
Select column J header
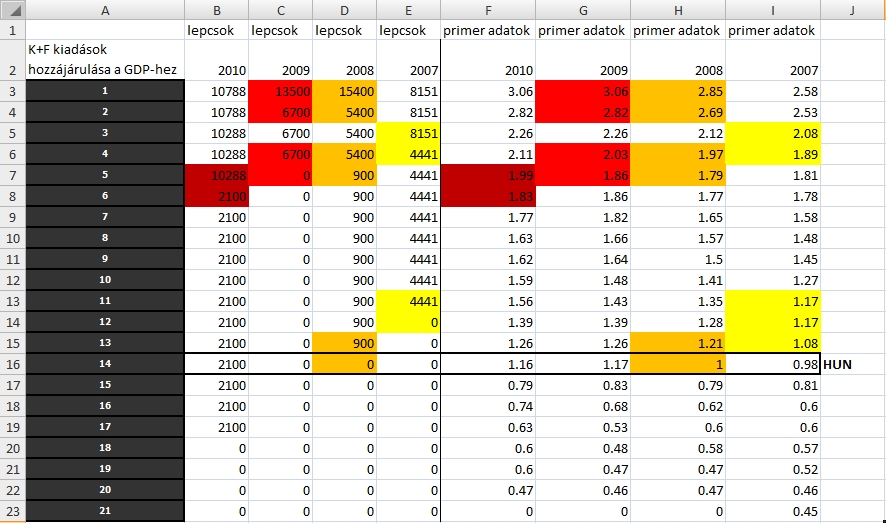pyautogui.click(x=852, y=9)
